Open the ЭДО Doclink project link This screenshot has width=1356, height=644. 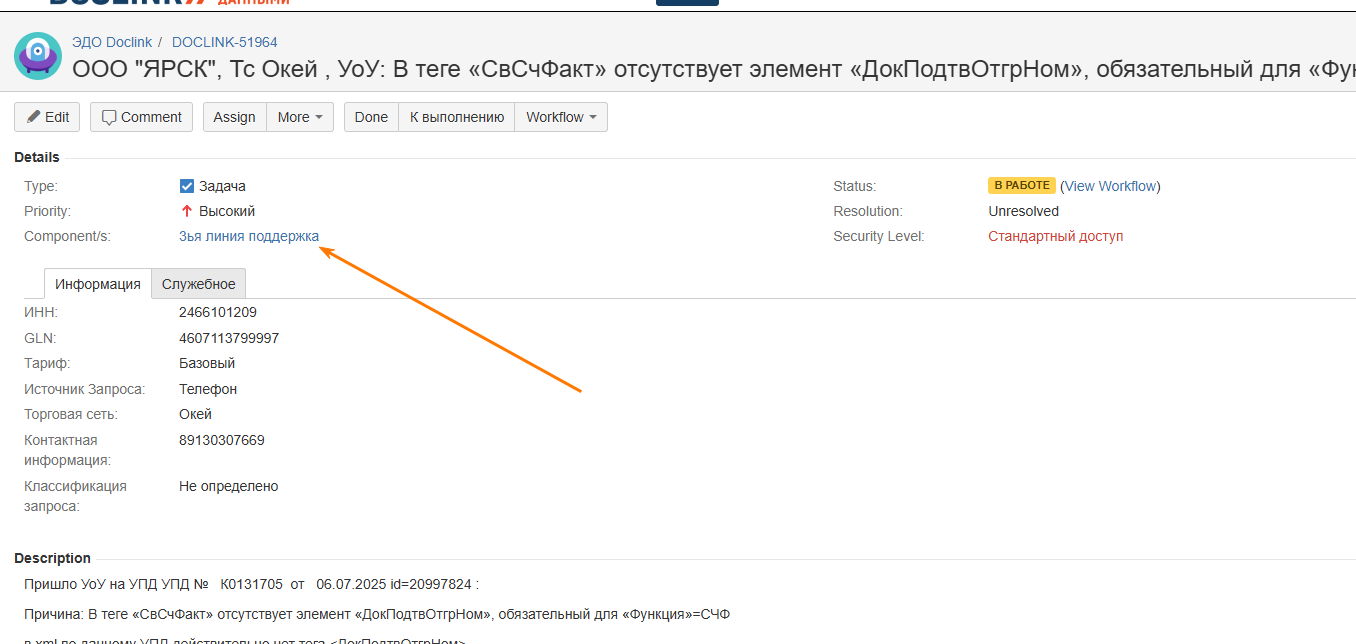(111, 42)
